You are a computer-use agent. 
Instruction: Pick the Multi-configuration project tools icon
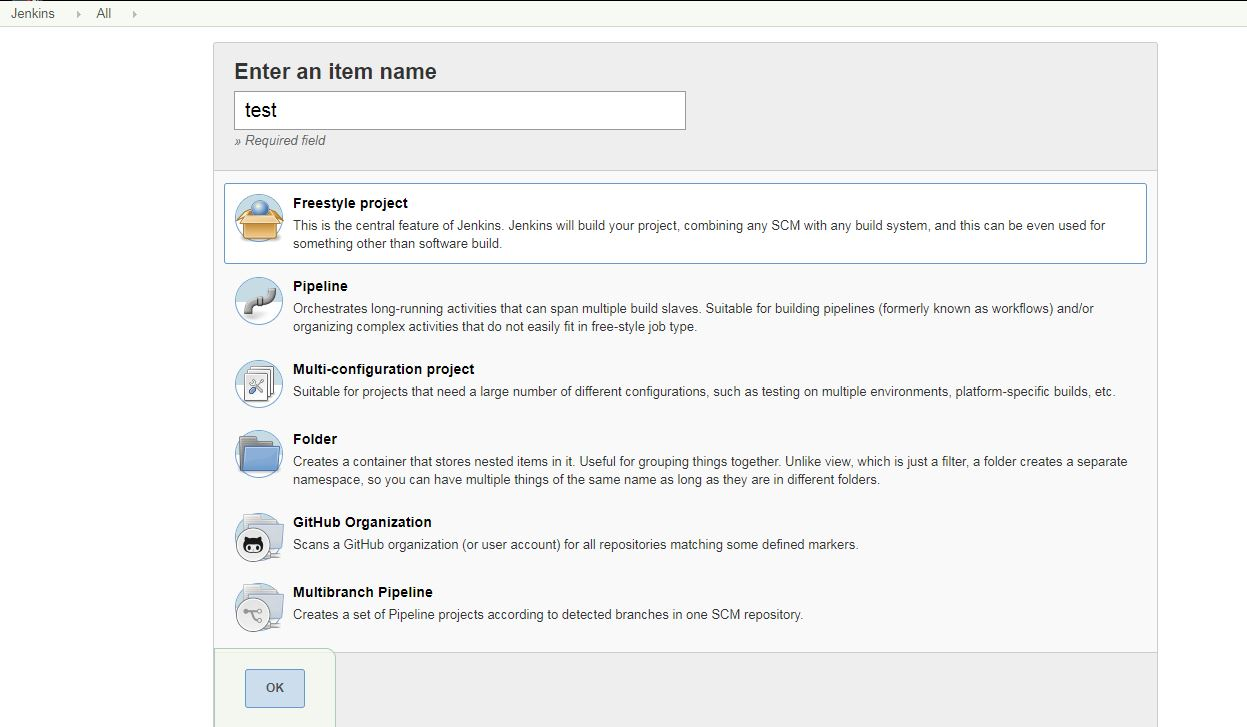(259, 384)
